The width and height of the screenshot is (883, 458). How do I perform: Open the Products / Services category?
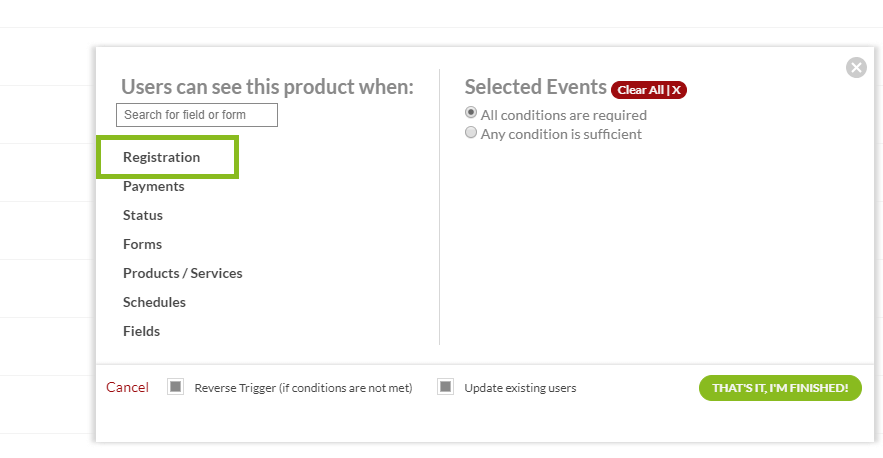183,274
